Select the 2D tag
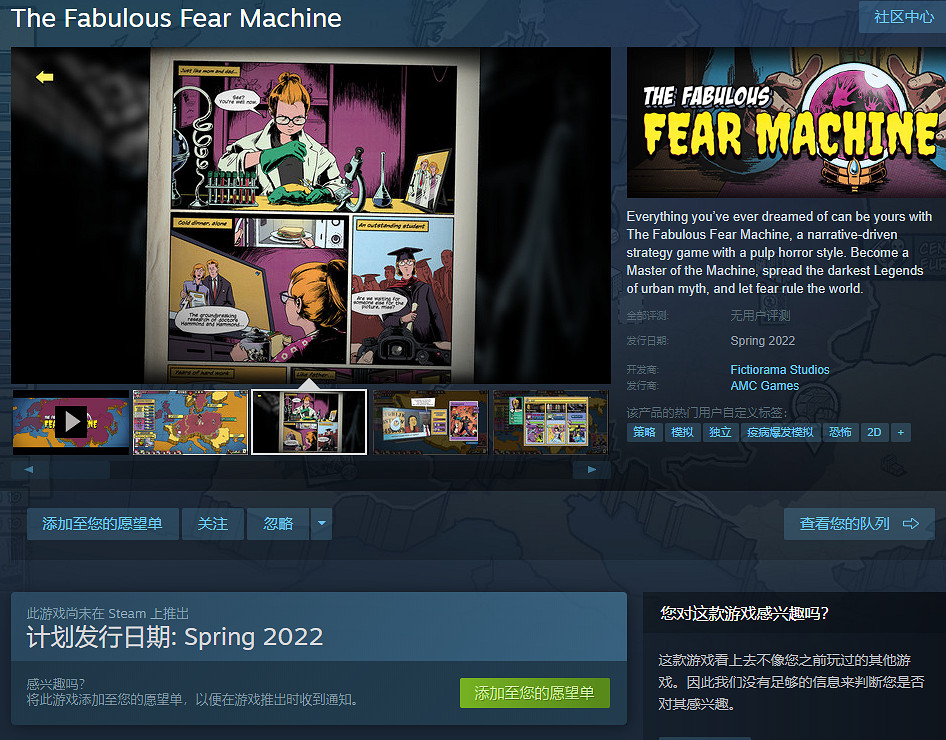This screenshot has height=740, width=946. coord(874,432)
